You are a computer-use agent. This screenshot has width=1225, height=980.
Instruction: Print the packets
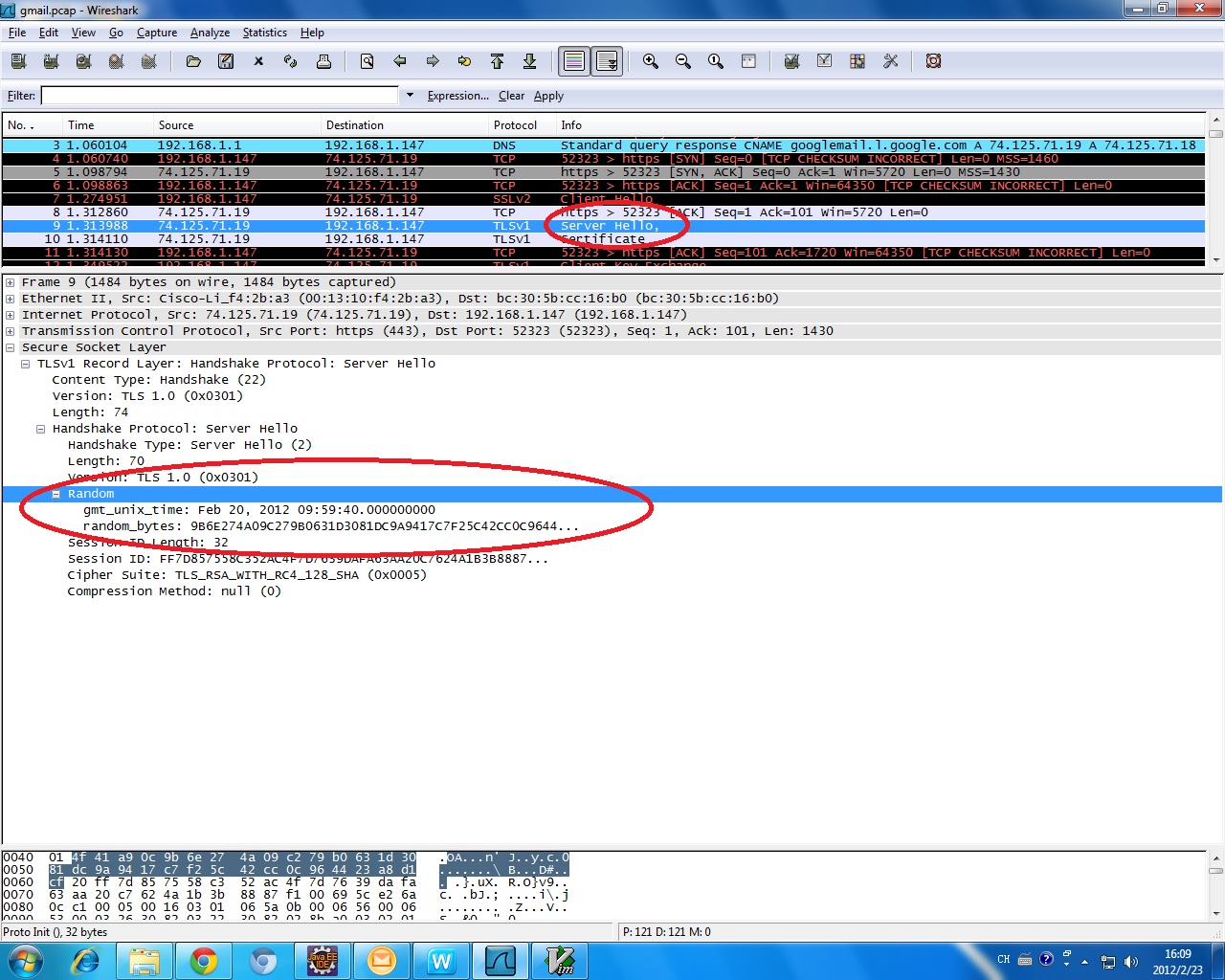[x=323, y=61]
